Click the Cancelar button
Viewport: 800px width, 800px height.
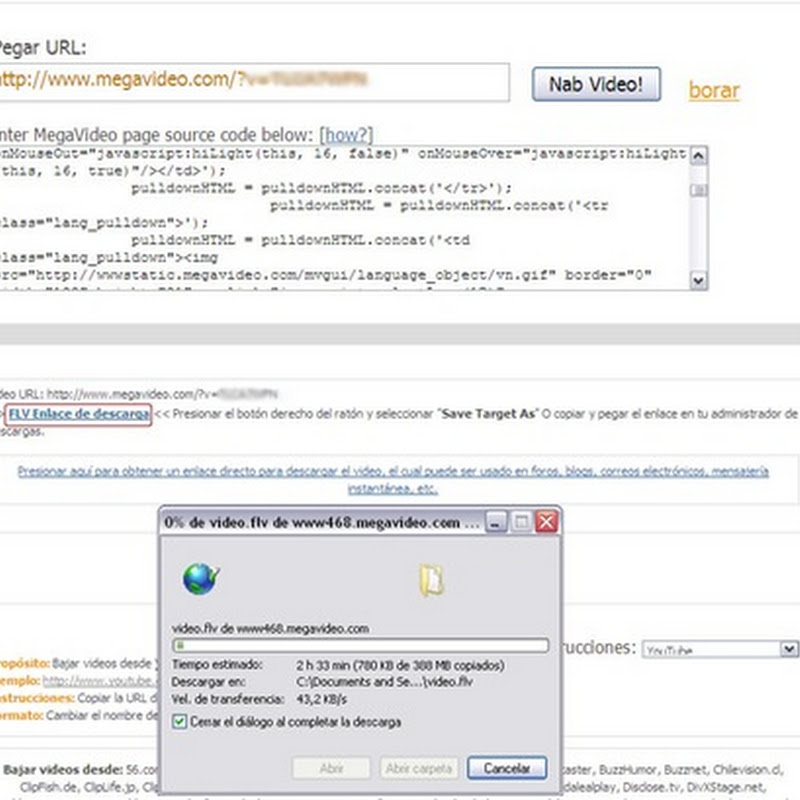pos(507,768)
